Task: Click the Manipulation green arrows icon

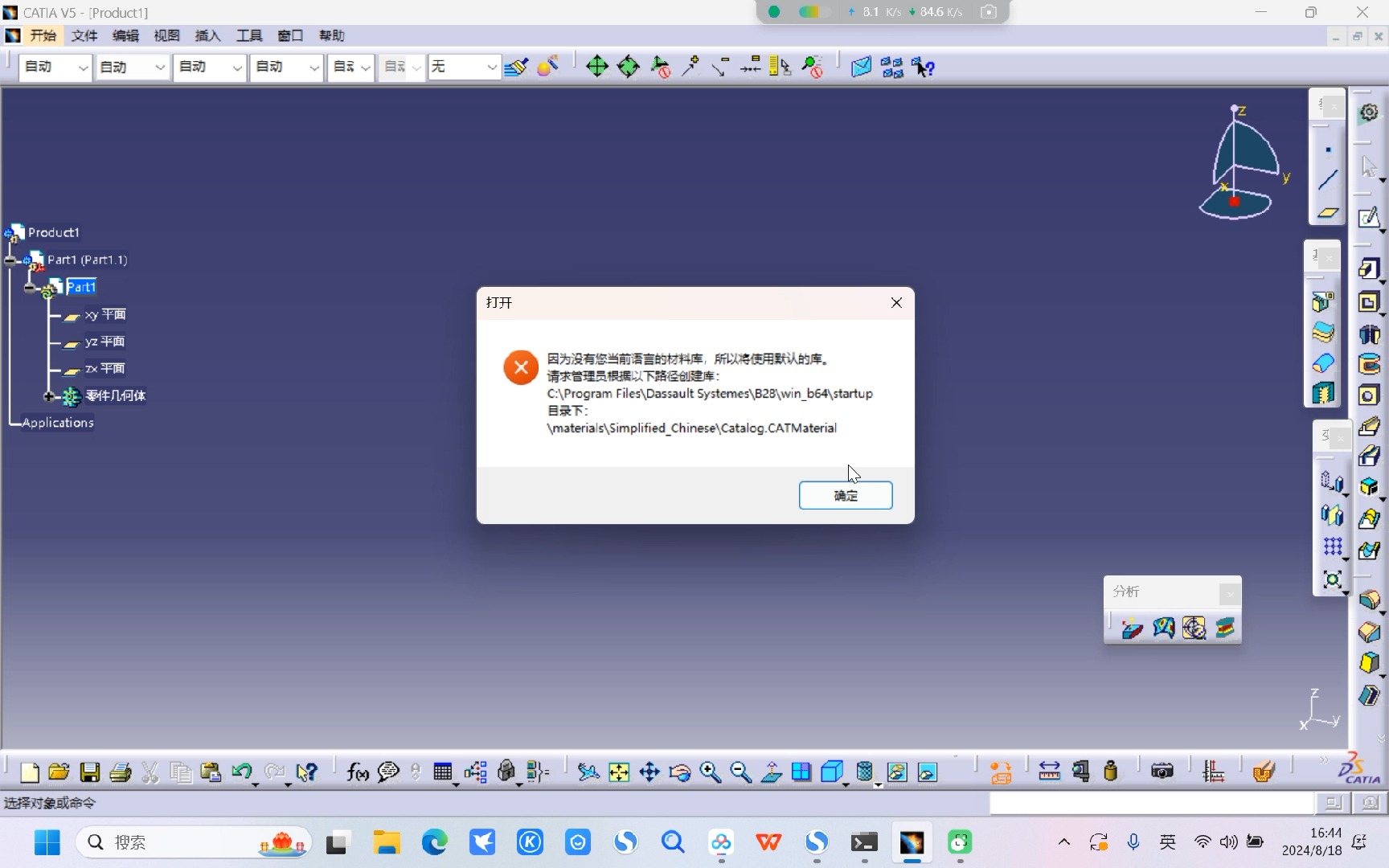Action: click(x=597, y=67)
